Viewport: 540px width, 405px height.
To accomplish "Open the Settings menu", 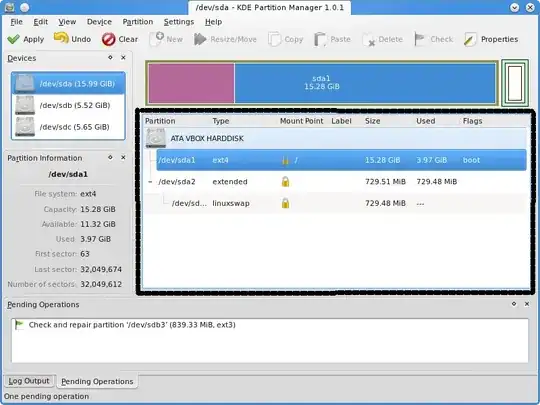I will [x=179, y=22].
